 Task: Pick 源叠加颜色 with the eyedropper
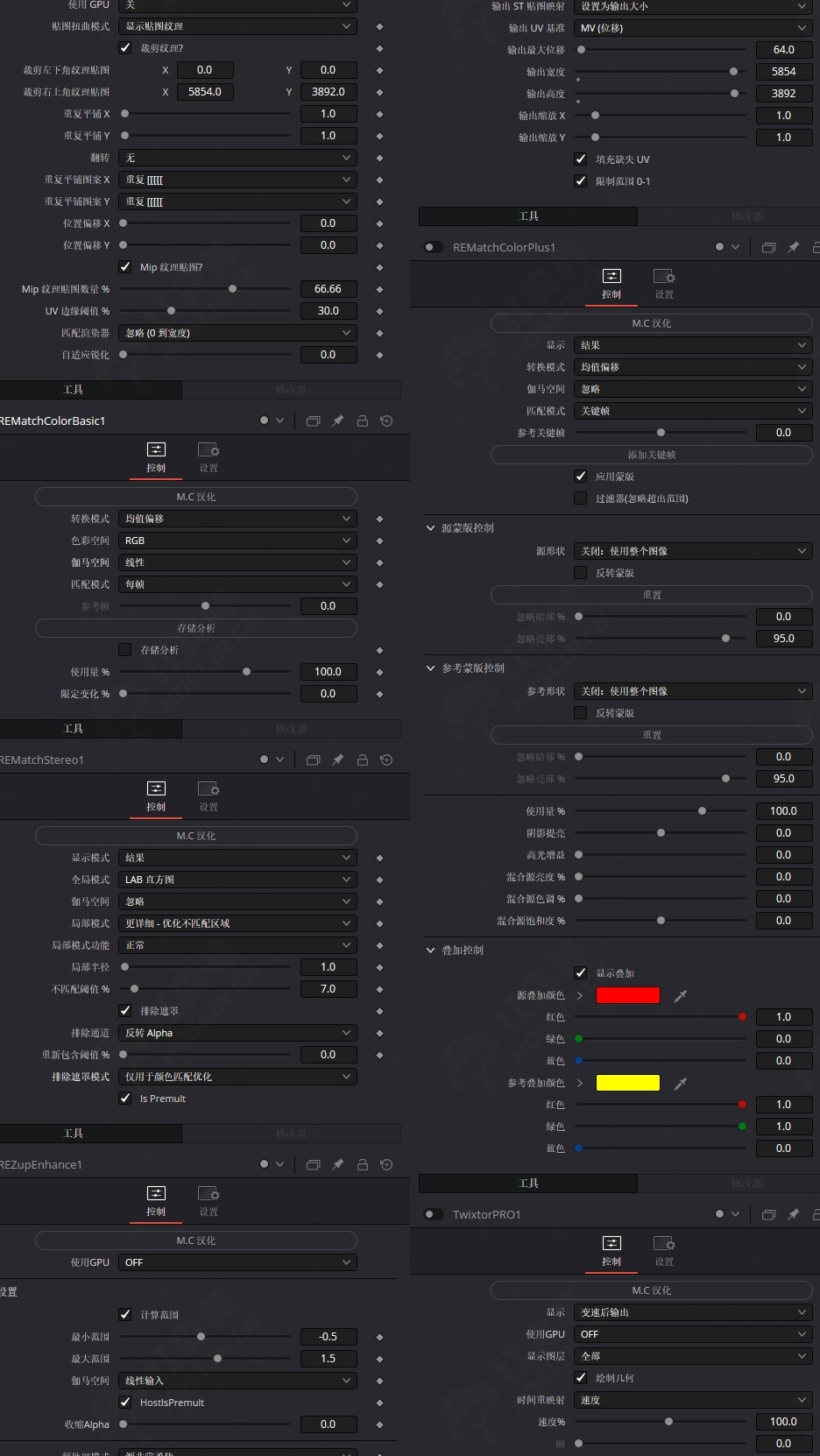pyautogui.click(x=680, y=995)
